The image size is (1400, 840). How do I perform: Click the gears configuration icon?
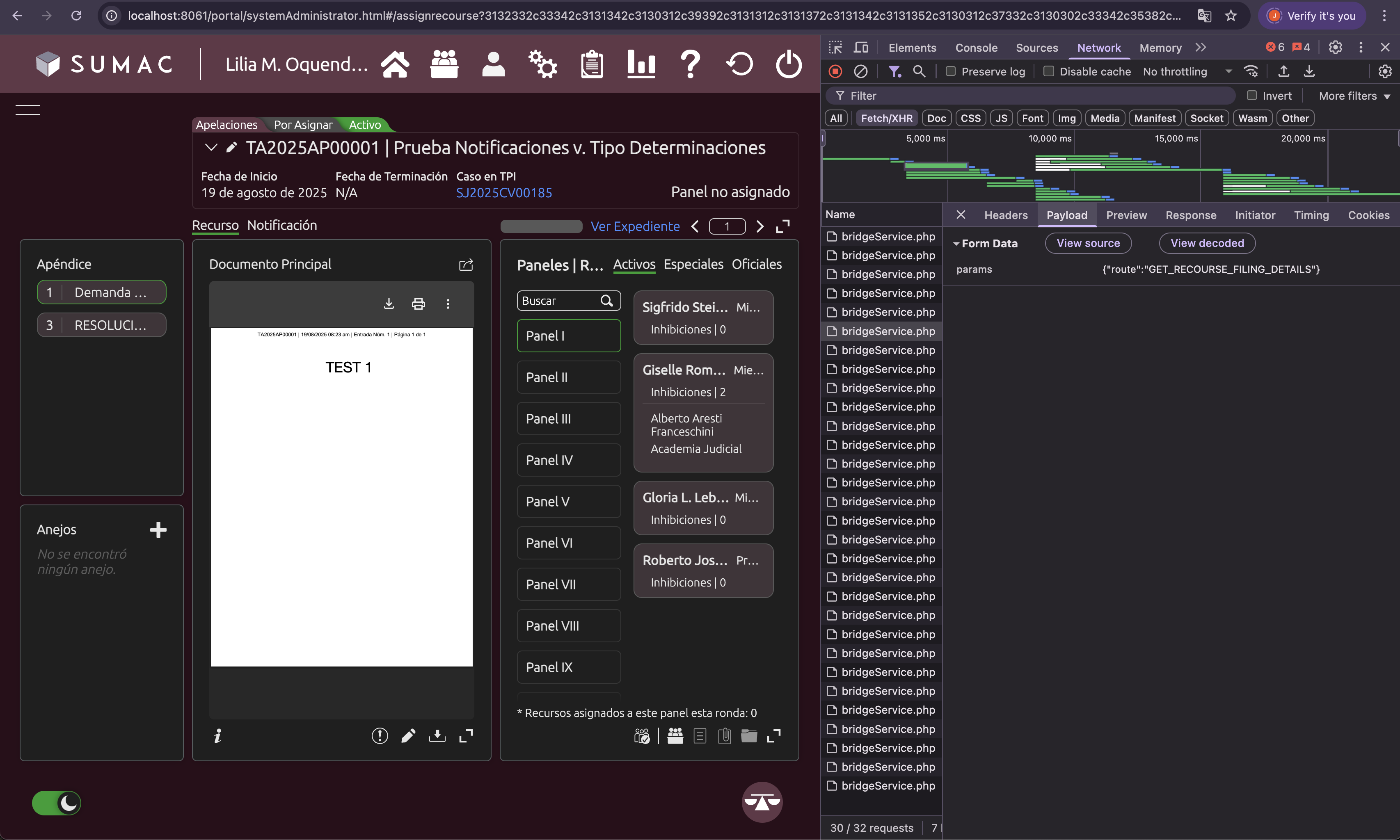(x=542, y=64)
